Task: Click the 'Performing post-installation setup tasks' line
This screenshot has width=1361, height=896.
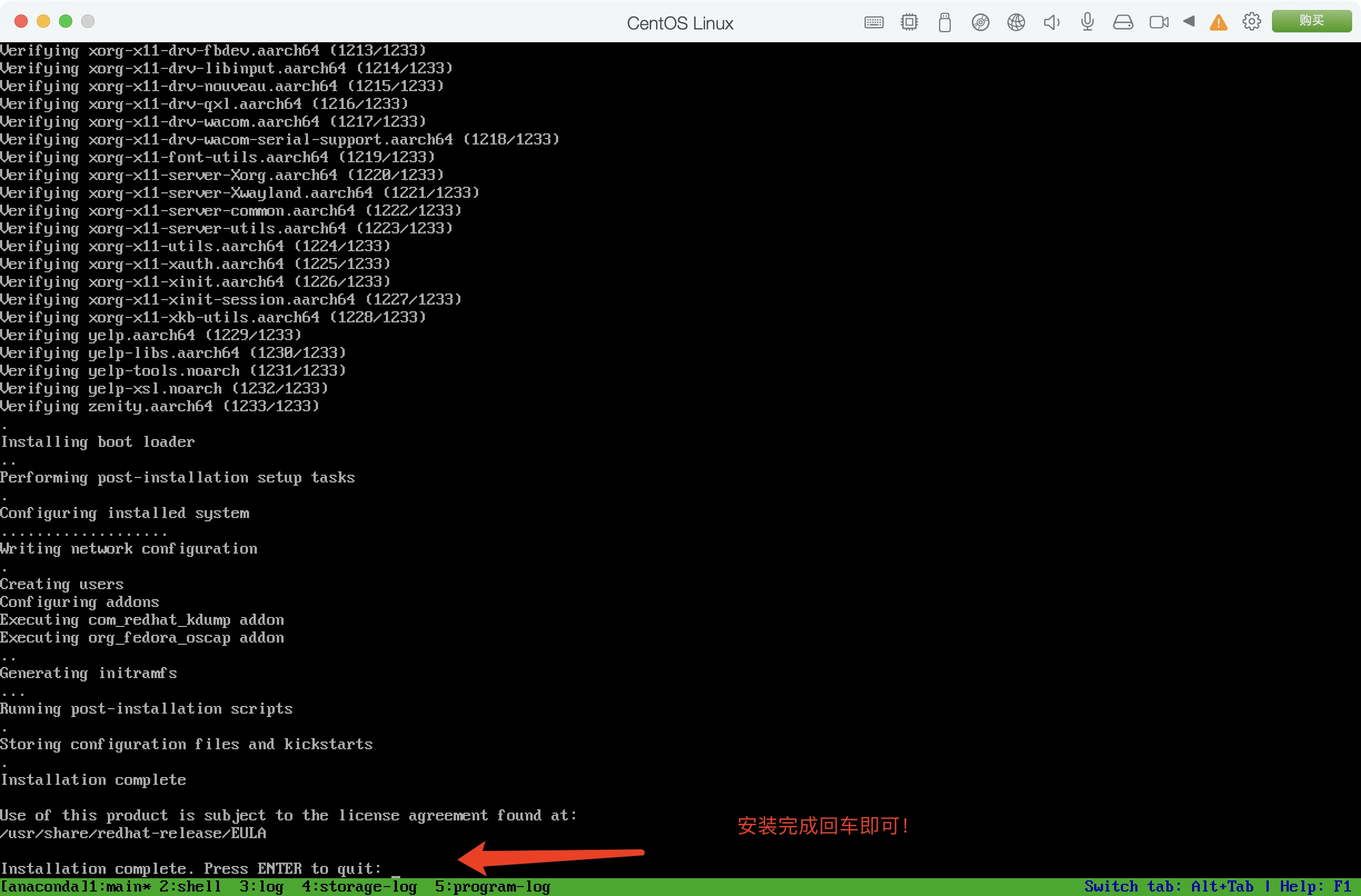Action: click(x=177, y=477)
